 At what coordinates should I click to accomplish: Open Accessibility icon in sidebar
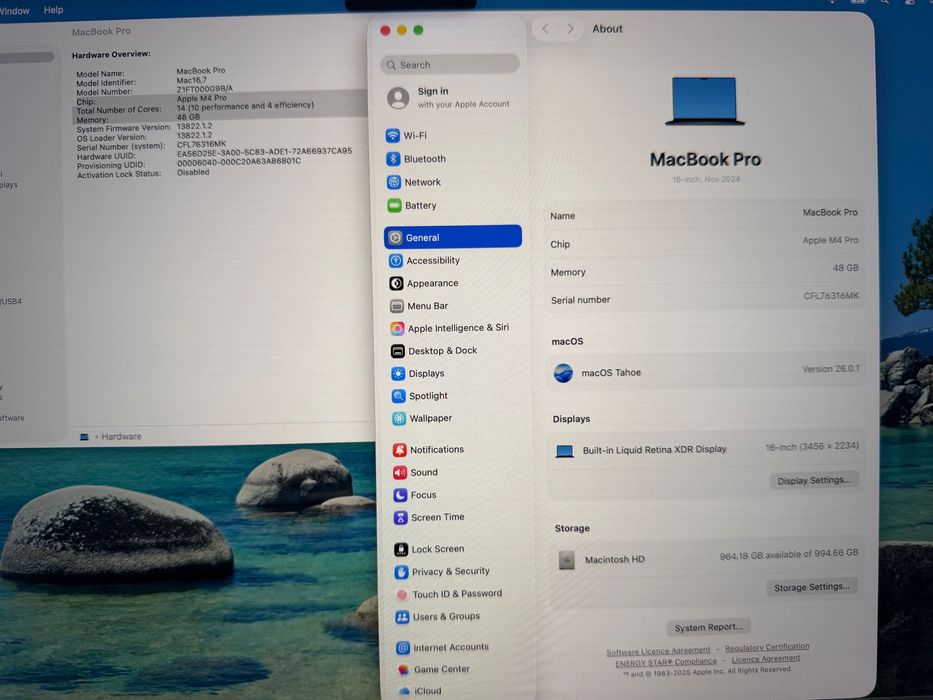(396, 261)
